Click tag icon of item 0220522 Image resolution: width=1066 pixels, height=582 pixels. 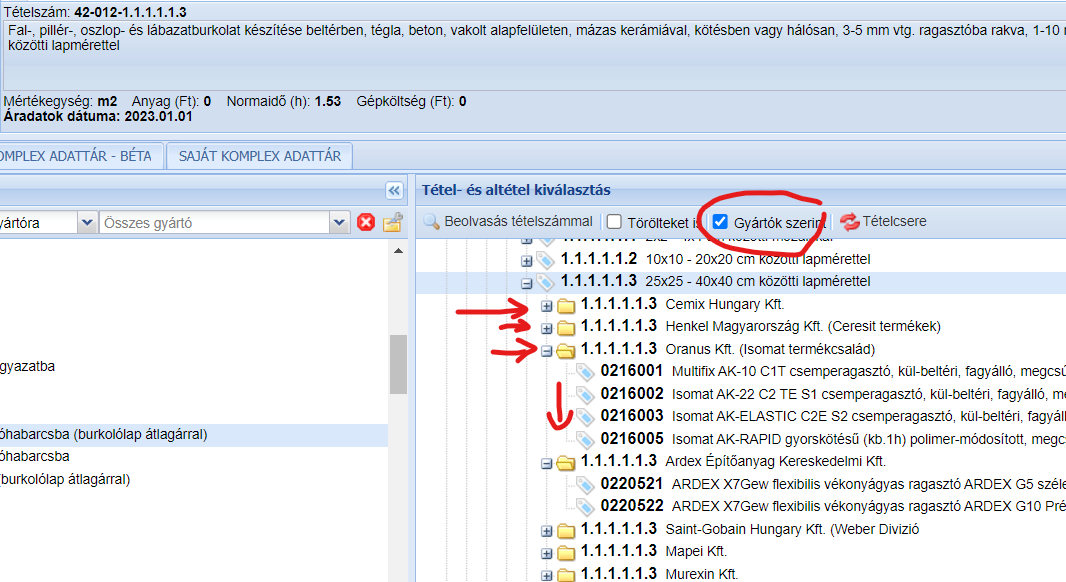(x=585, y=507)
